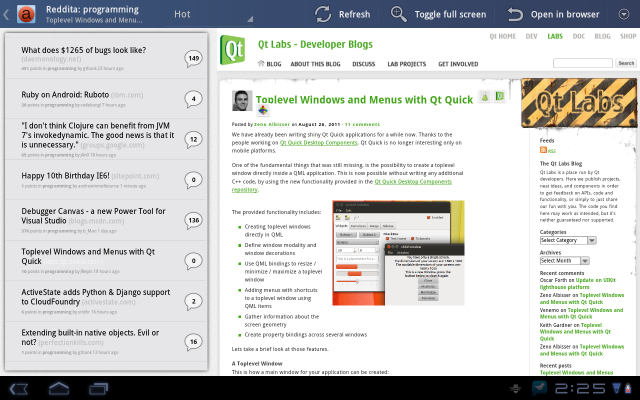The height and width of the screenshot is (400, 640).
Task: Tap the system clock 2:25
Action: click(x=580, y=389)
